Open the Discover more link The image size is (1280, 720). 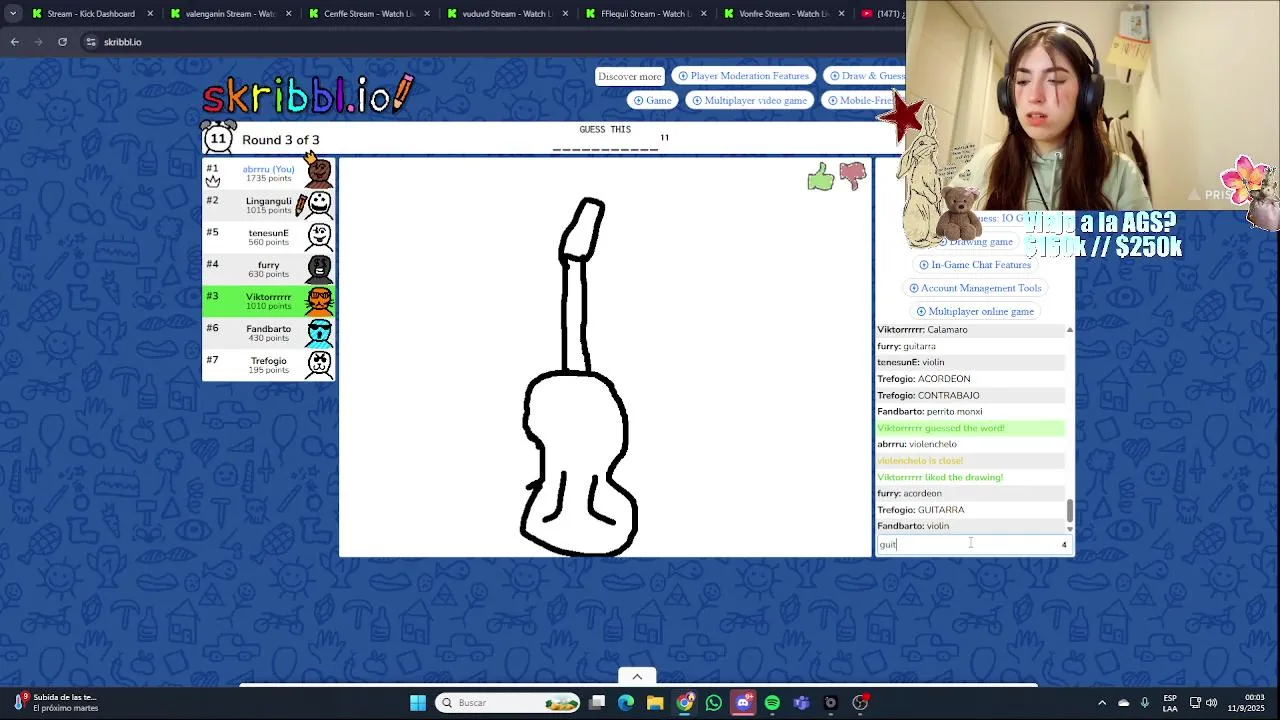pos(630,76)
